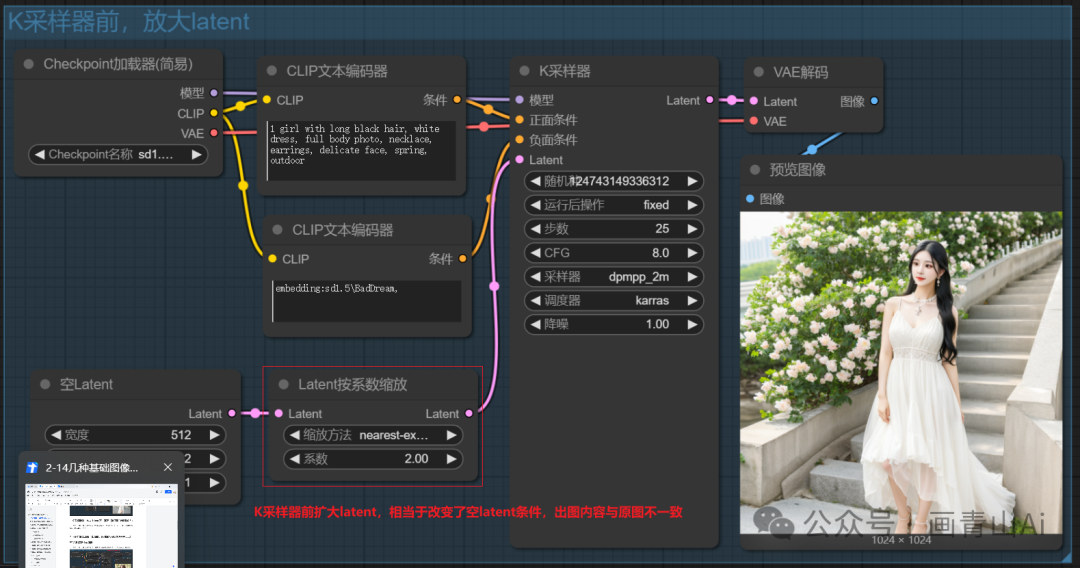Click the Latent input port on K采样器
Screen dimensions: 1080x568
(x=520, y=160)
